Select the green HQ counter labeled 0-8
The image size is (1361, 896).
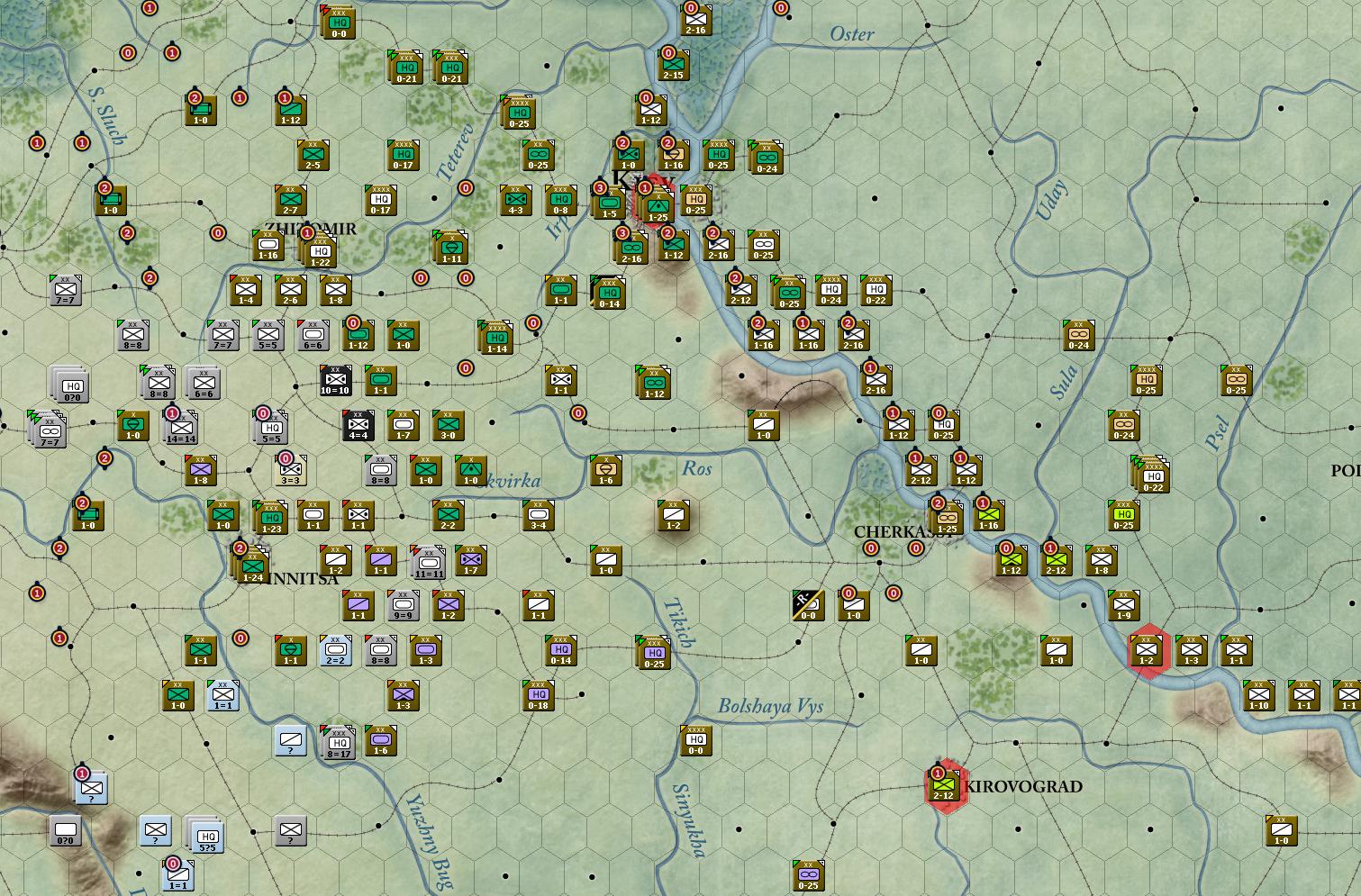pos(560,200)
